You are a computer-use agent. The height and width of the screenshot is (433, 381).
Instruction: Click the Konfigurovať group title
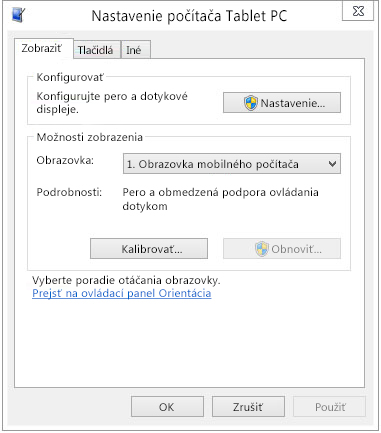click(70, 77)
